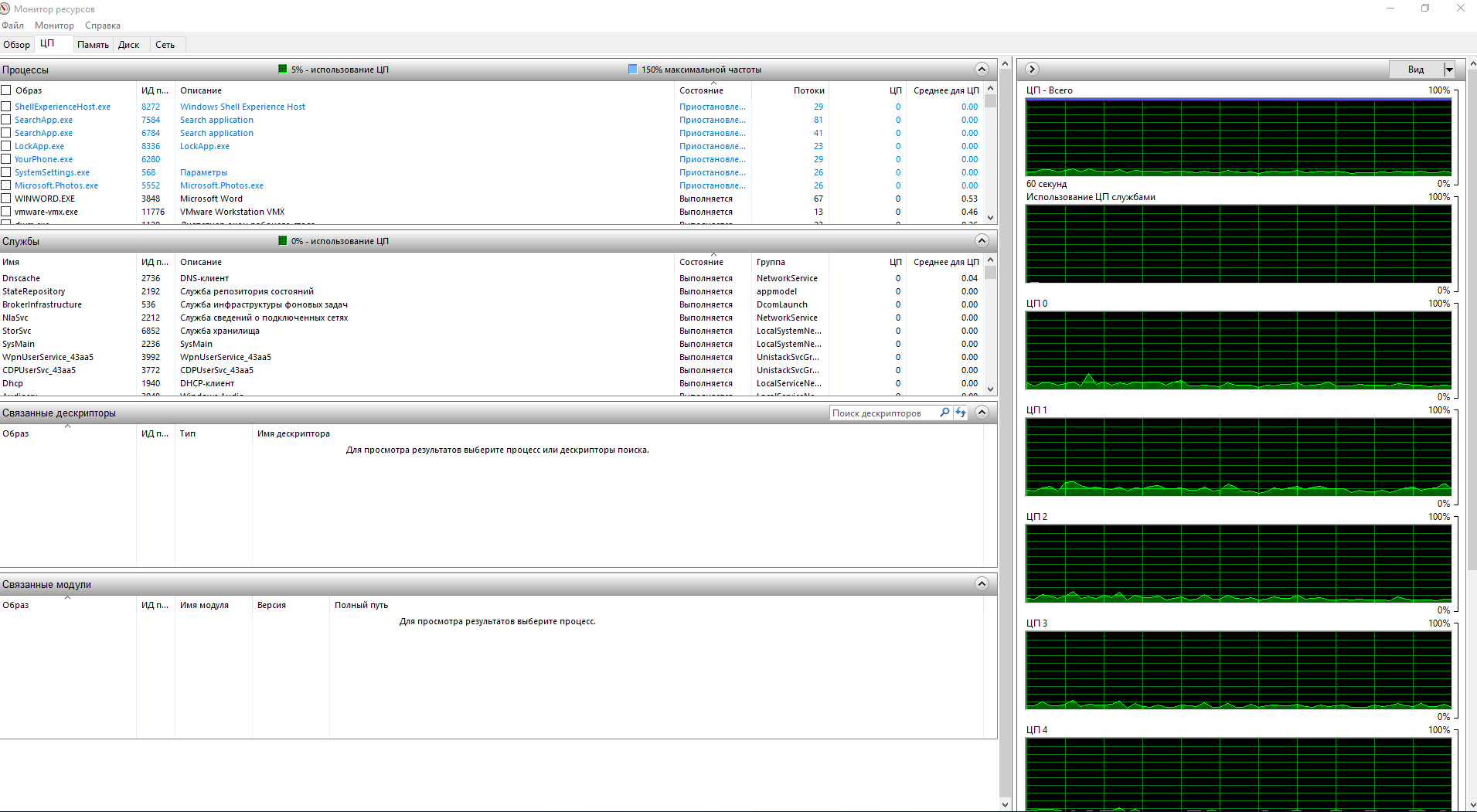
Task: Switch to the Память tab
Action: pos(93,45)
